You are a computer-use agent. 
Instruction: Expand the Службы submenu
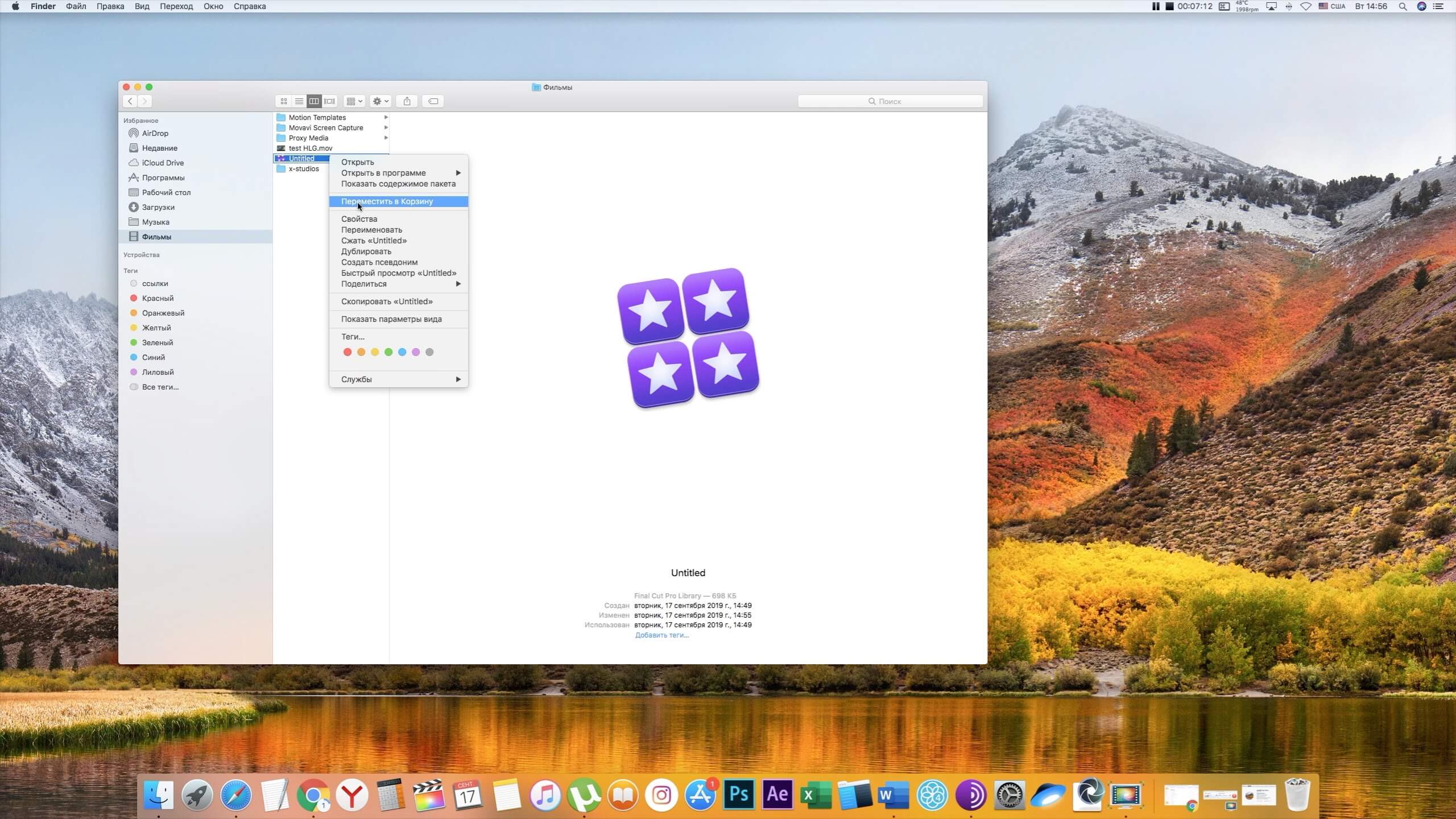pyautogui.click(x=398, y=379)
